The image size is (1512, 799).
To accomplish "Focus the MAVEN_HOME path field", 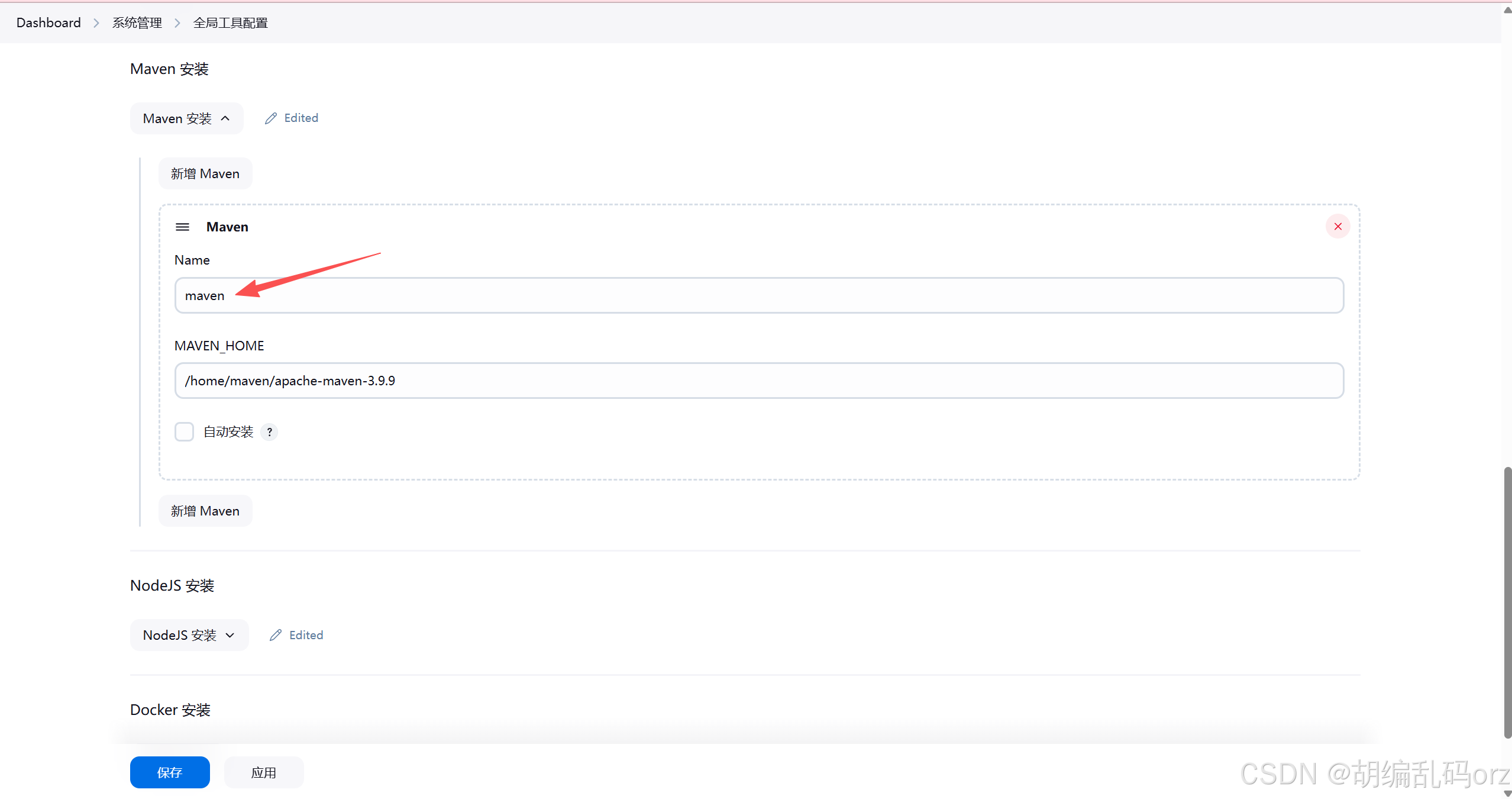I will pos(759,381).
